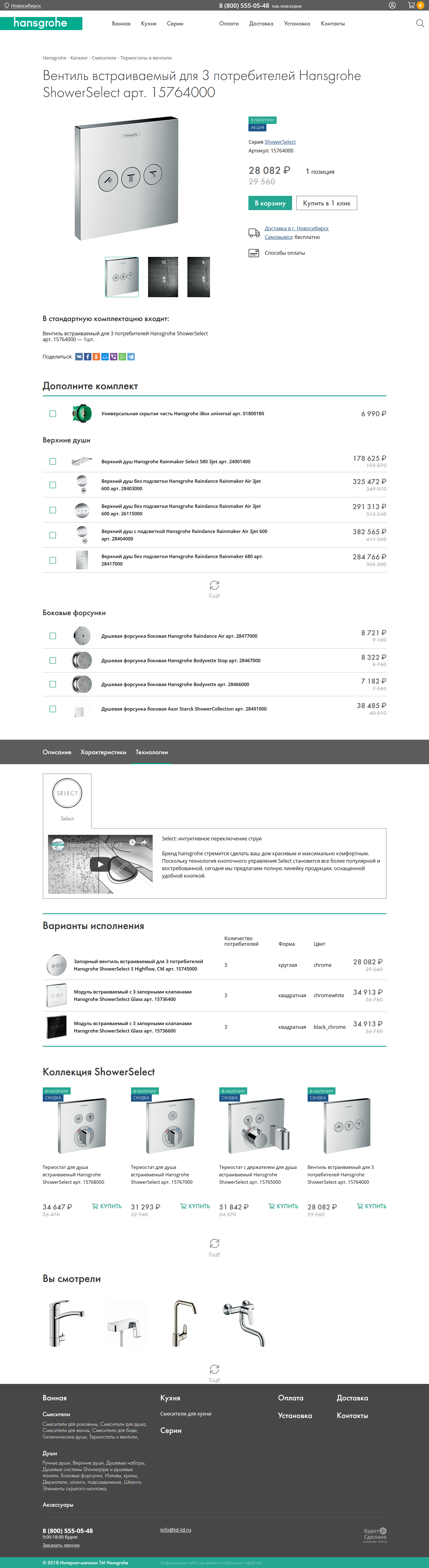
Task: Click the payment card icon
Action: (x=254, y=253)
